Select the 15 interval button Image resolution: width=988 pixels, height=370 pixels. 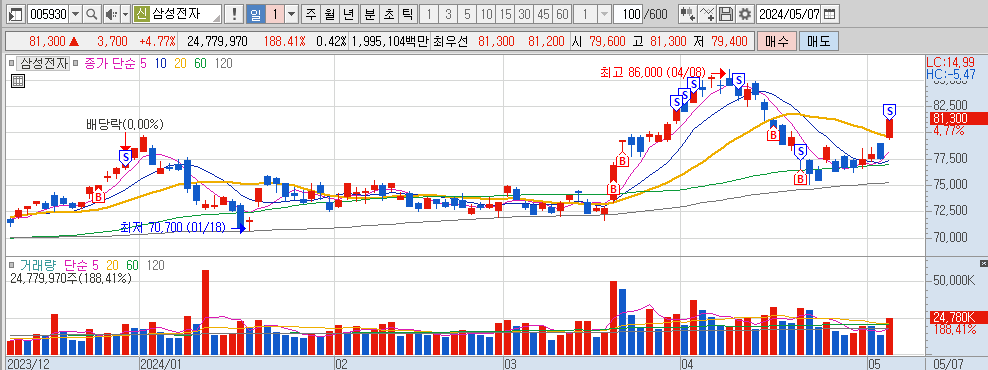click(x=505, y=14)
